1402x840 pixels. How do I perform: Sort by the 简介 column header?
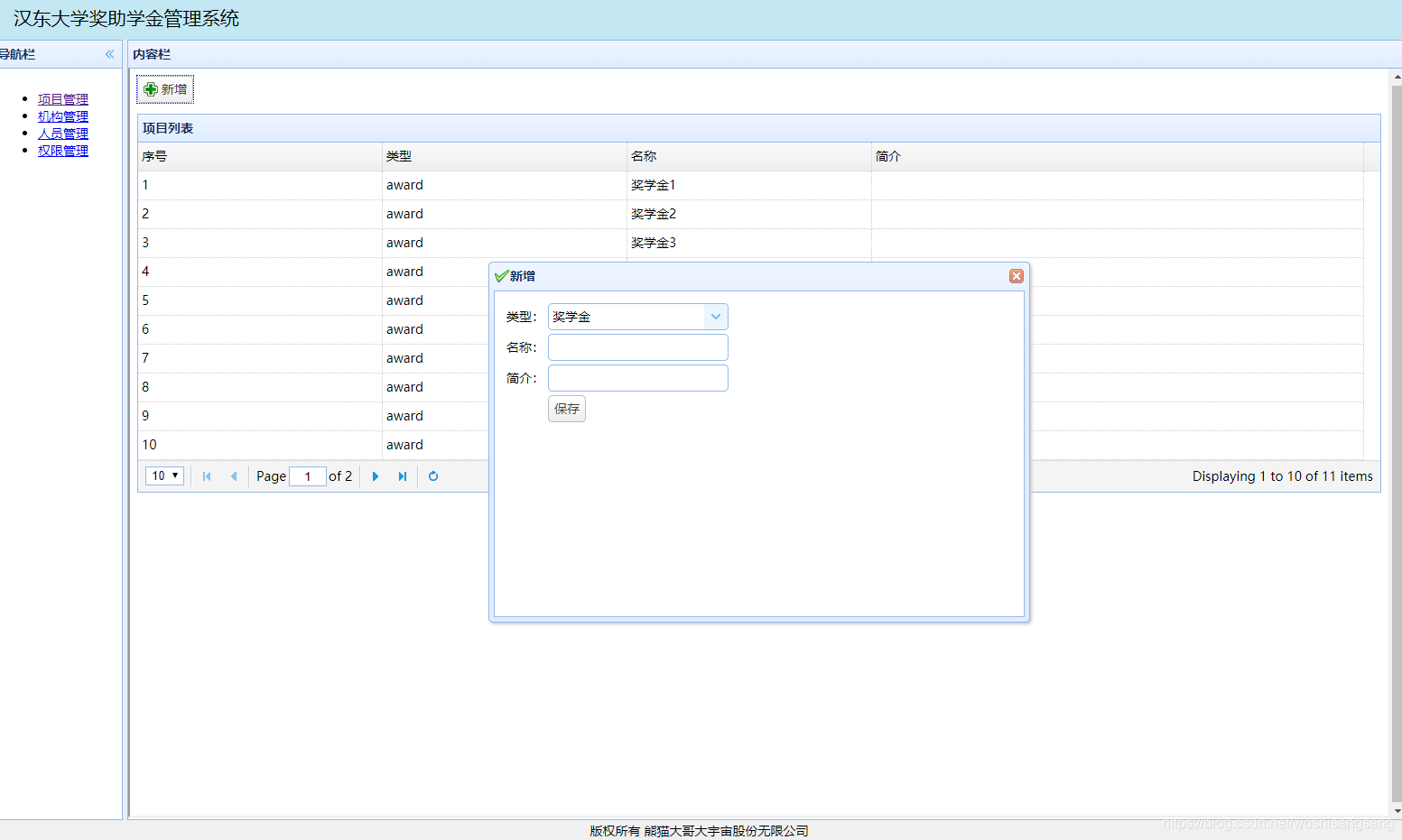coord(1118,156)
